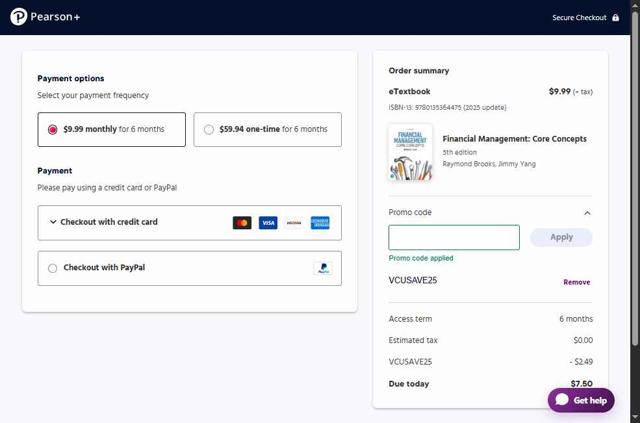This screenshot has height=423, width=640.
Task: Click the 'Order summary' heading
Action: coord(419,71)
